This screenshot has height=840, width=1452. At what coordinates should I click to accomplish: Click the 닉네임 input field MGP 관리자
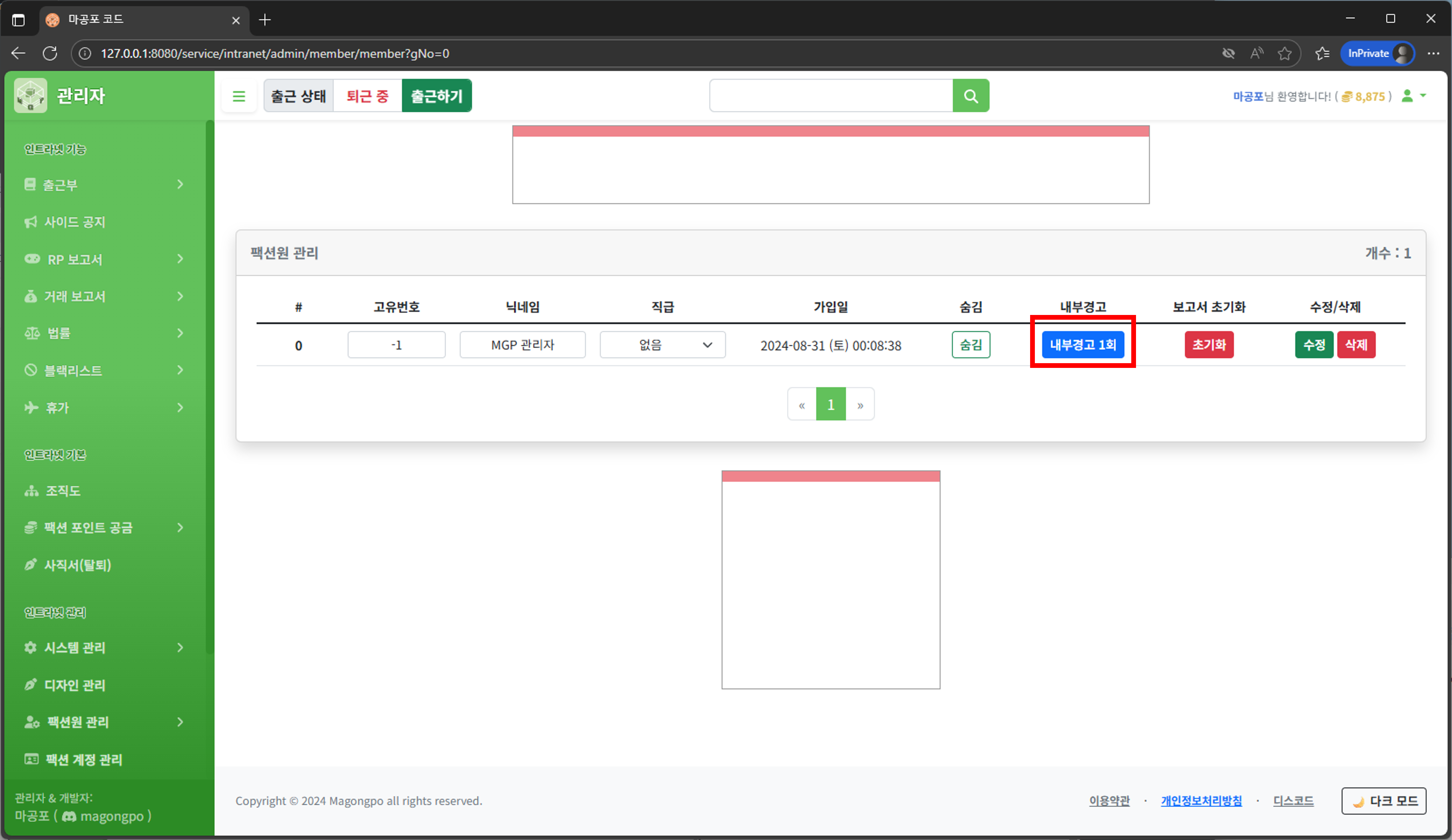coord(522,344)
